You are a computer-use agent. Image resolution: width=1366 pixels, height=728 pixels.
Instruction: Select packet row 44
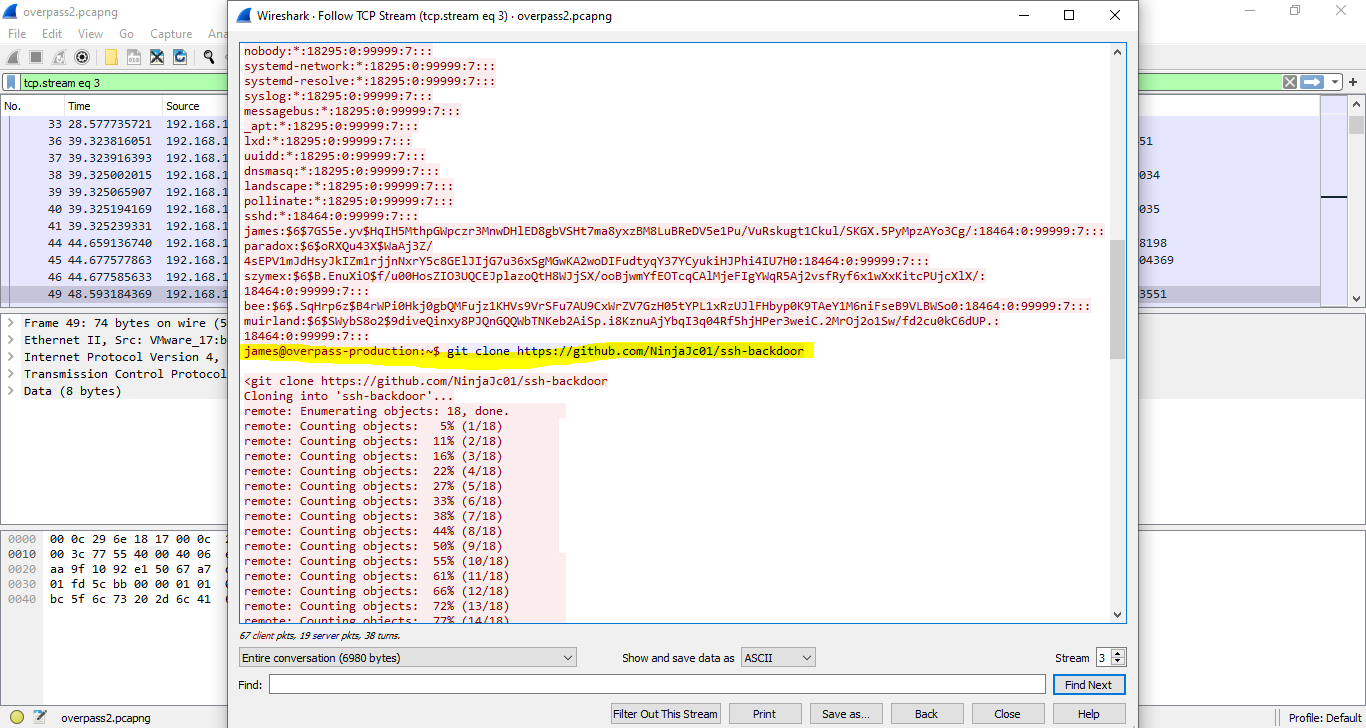(114, 243)
